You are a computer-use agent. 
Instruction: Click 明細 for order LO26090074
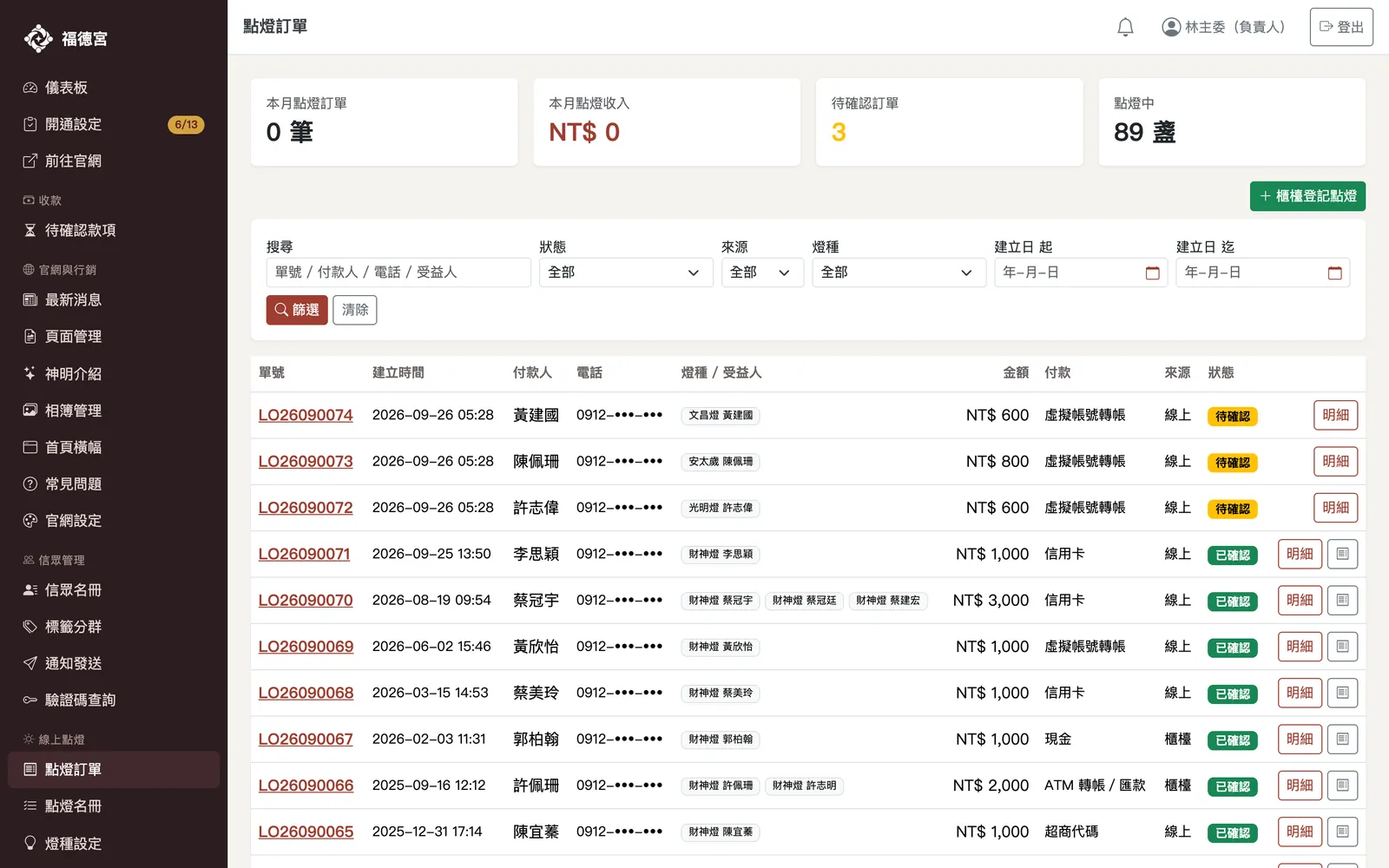1335,415
